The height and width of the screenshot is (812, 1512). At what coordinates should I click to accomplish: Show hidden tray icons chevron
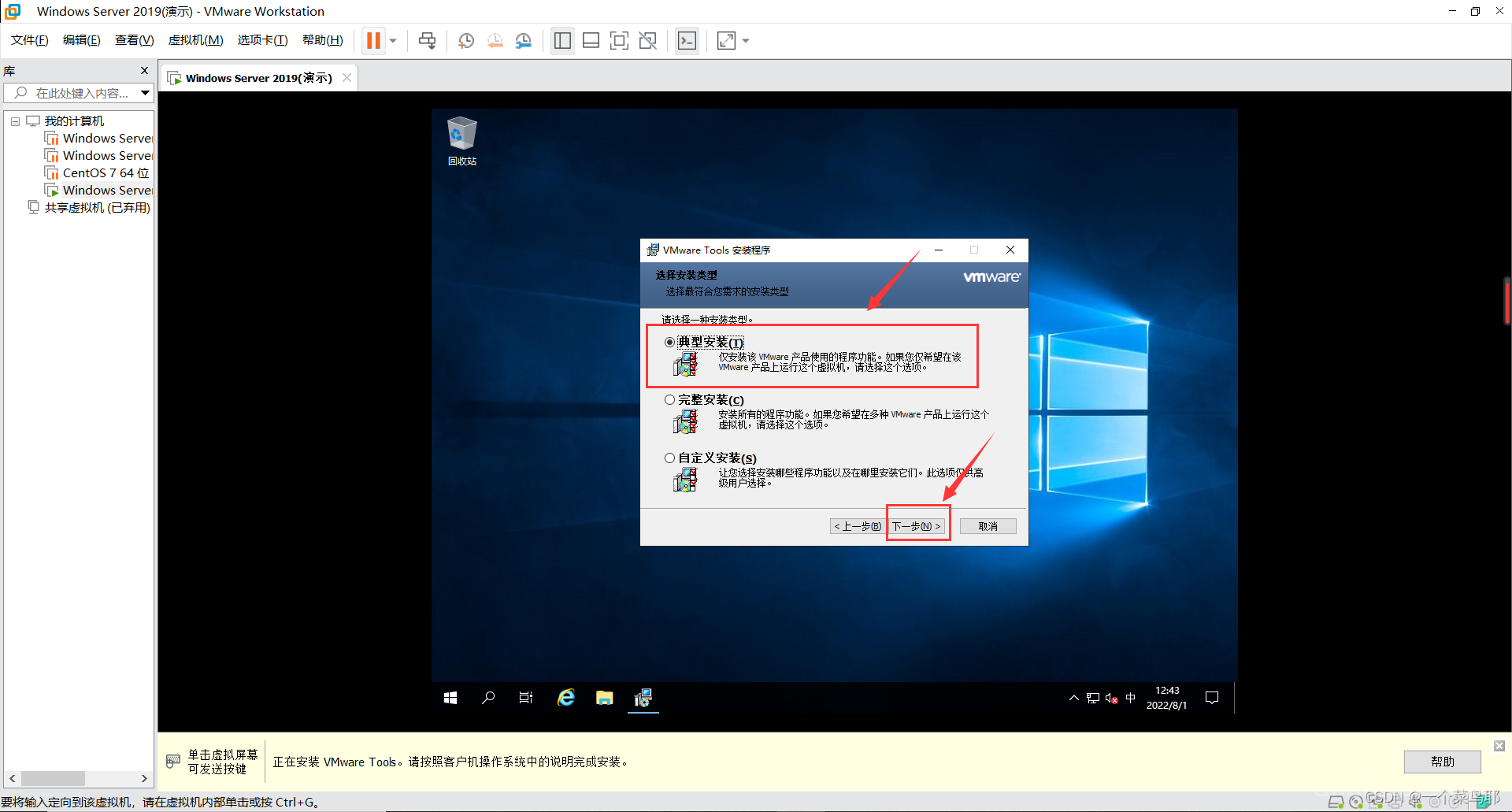tap(1073, 698)
